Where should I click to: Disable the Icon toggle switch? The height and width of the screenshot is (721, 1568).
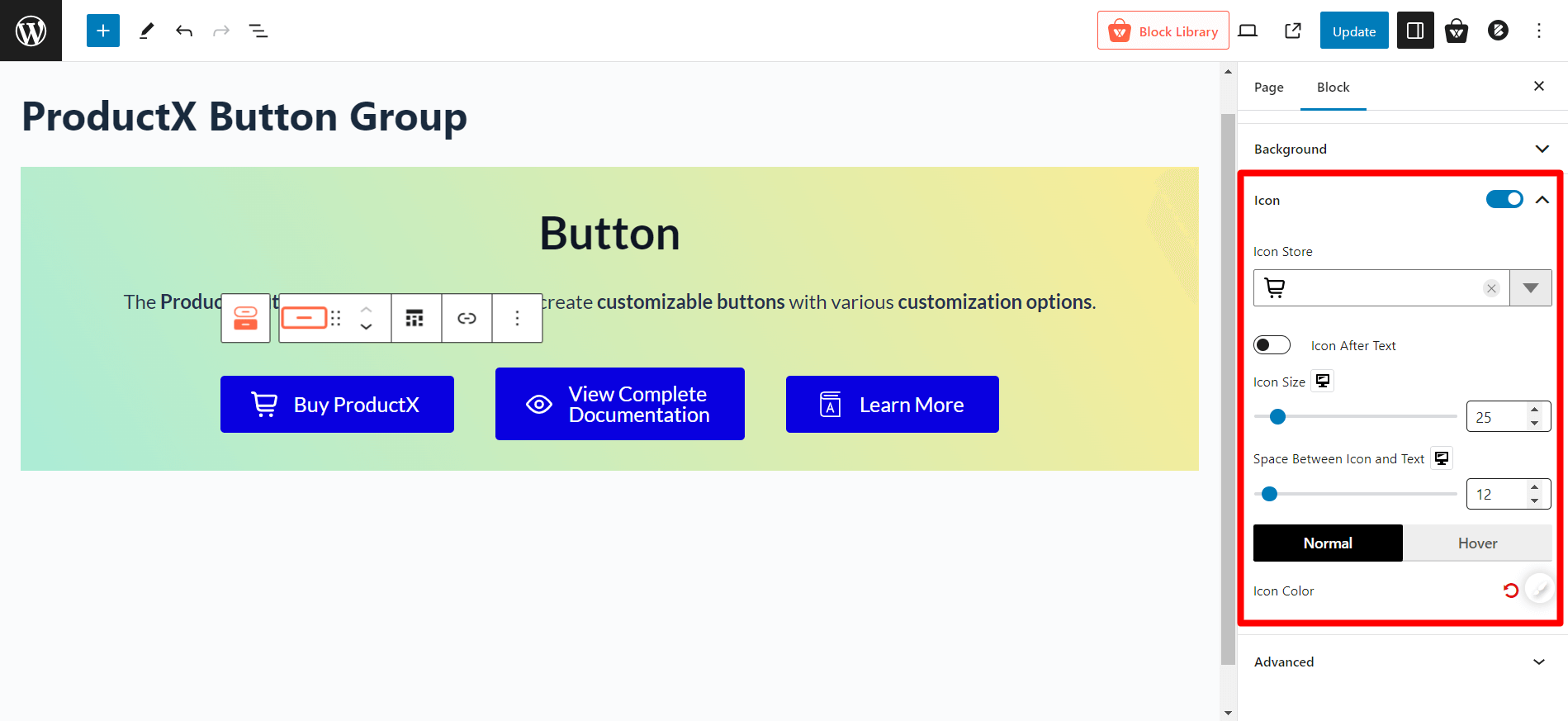tap(1504, 199)
